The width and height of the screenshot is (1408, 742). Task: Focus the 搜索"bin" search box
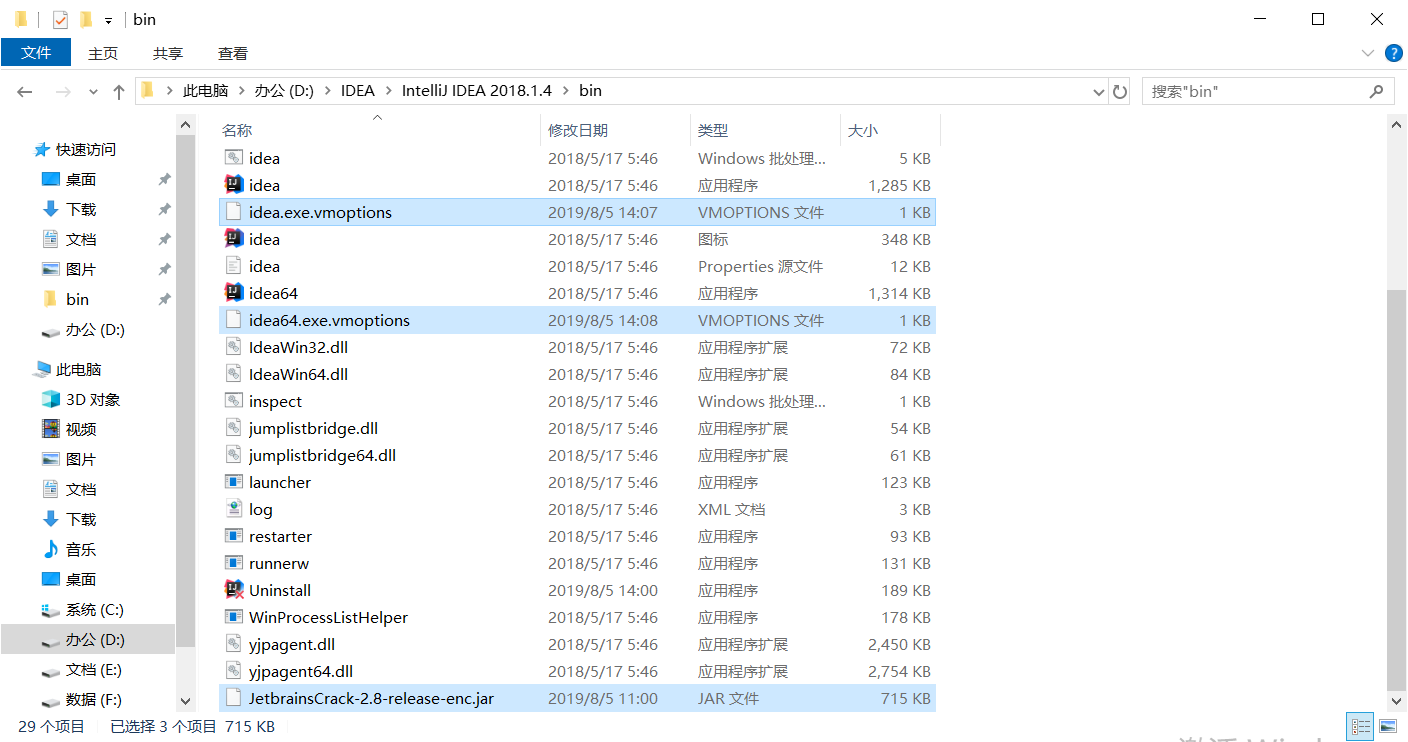pos(1268,91)
